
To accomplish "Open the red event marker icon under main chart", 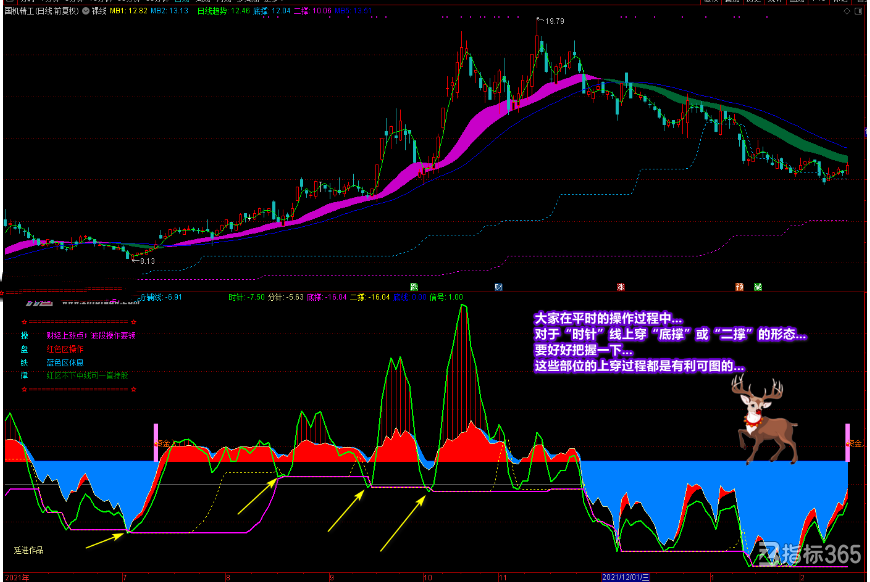I will [x=621, y=287].
